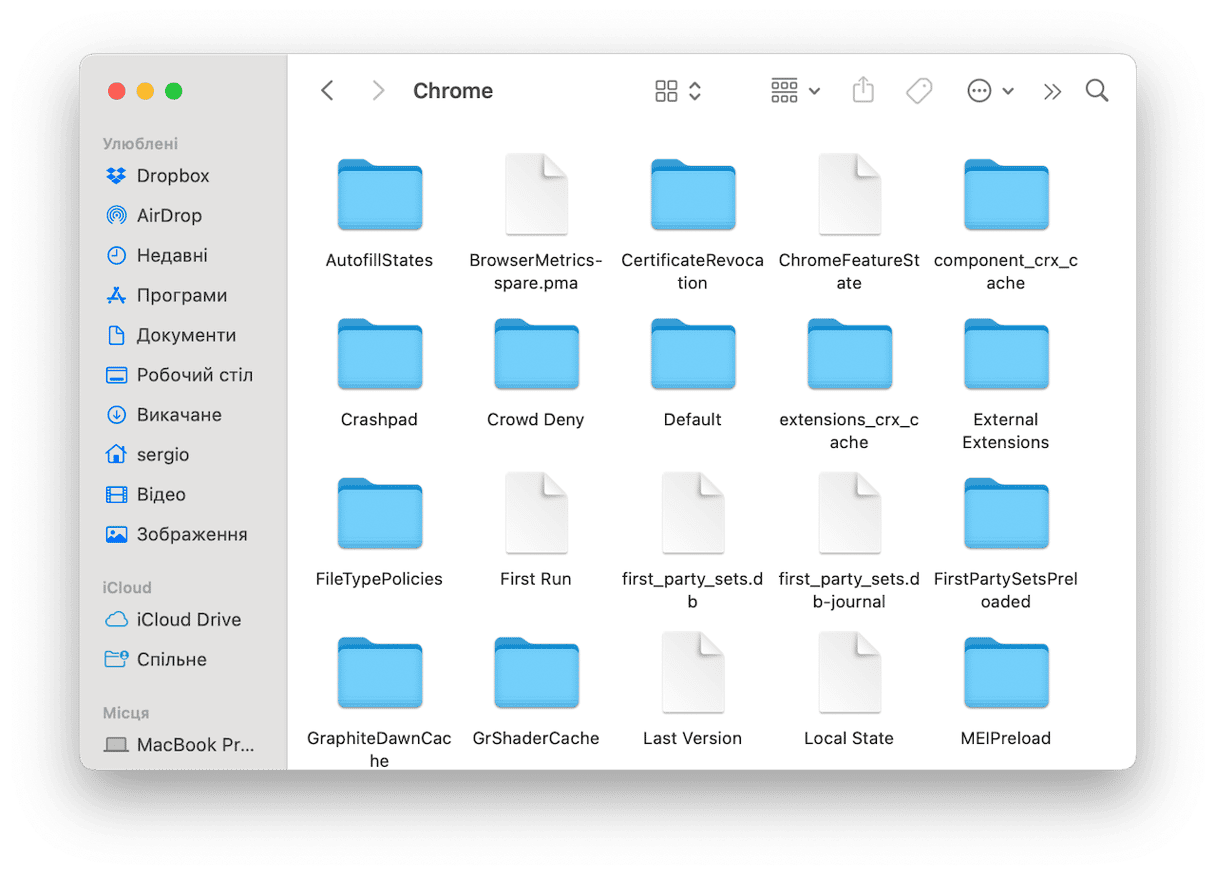1216x875 pixels.
Task: Select the AutofillStates folder icon
Action: [380, 195]
